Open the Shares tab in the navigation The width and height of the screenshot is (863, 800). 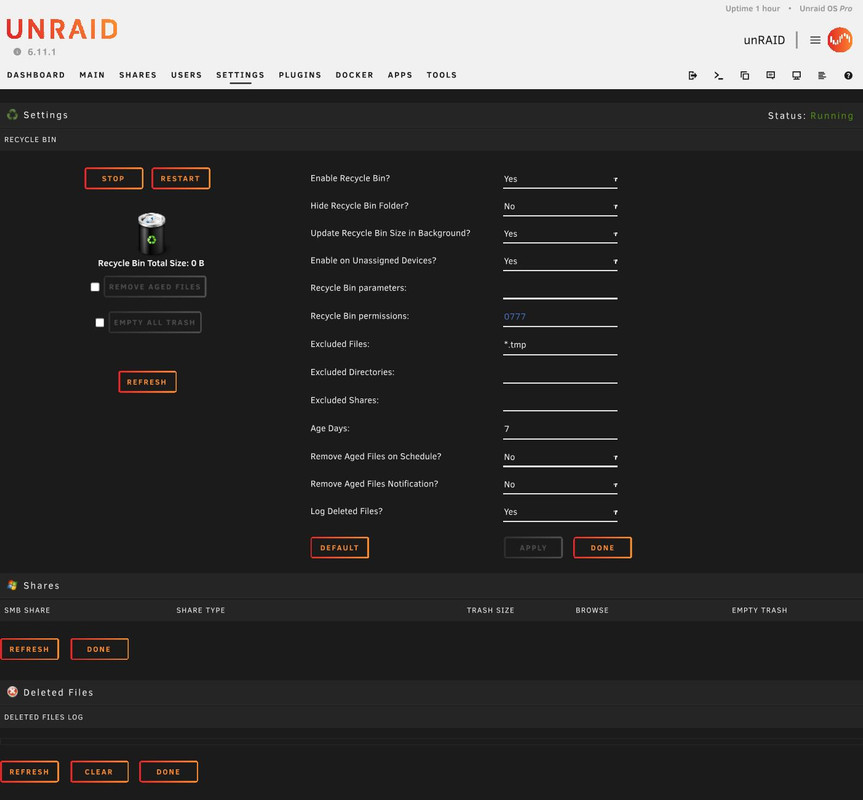(138, 75)
